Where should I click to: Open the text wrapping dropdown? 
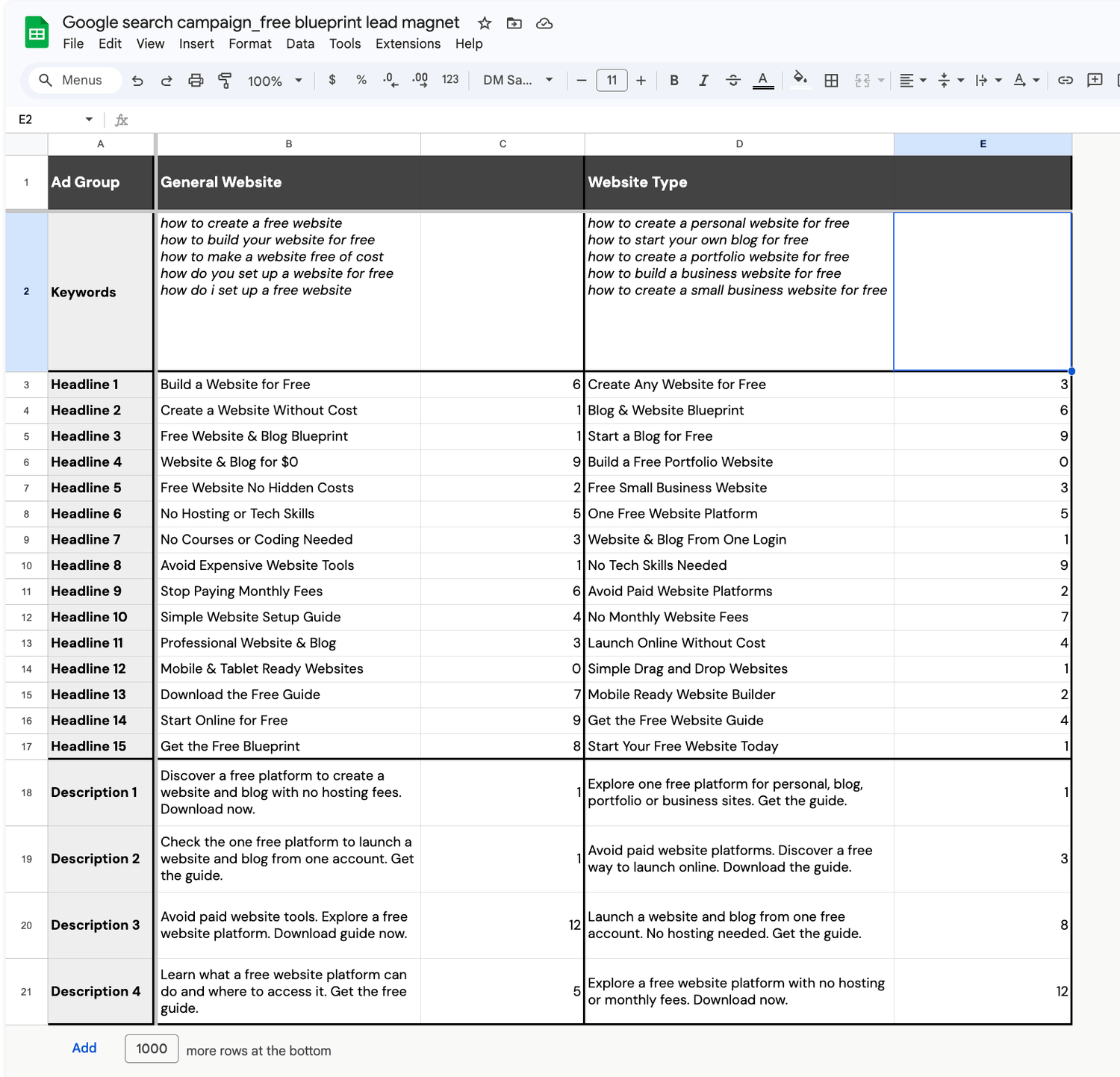pos(989,81)
